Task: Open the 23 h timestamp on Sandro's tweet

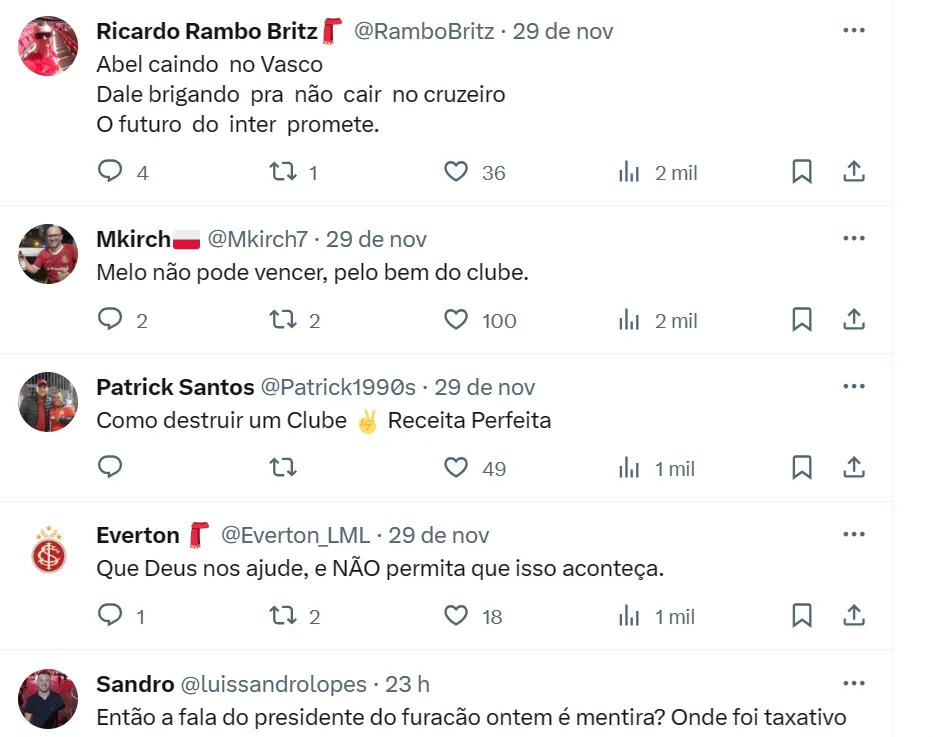Action: 407,684
